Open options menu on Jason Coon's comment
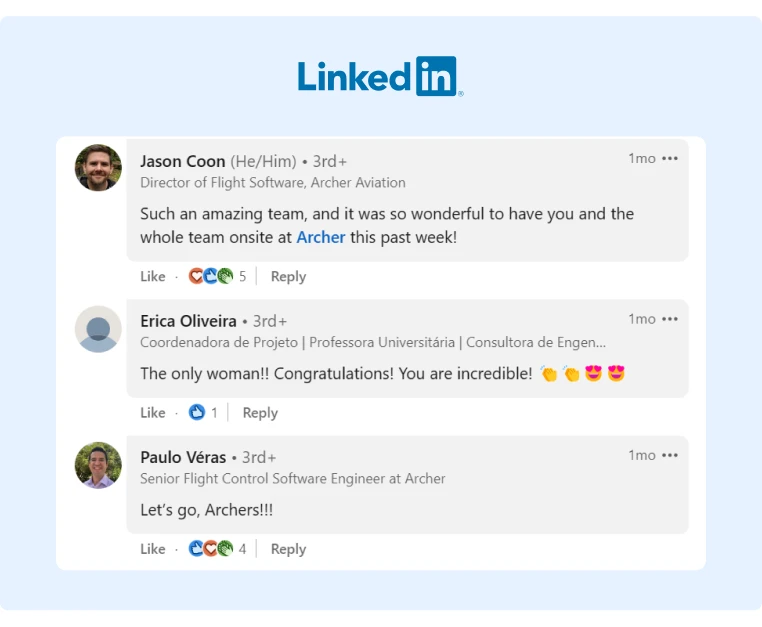762x627 pixels. pos(670,158)
